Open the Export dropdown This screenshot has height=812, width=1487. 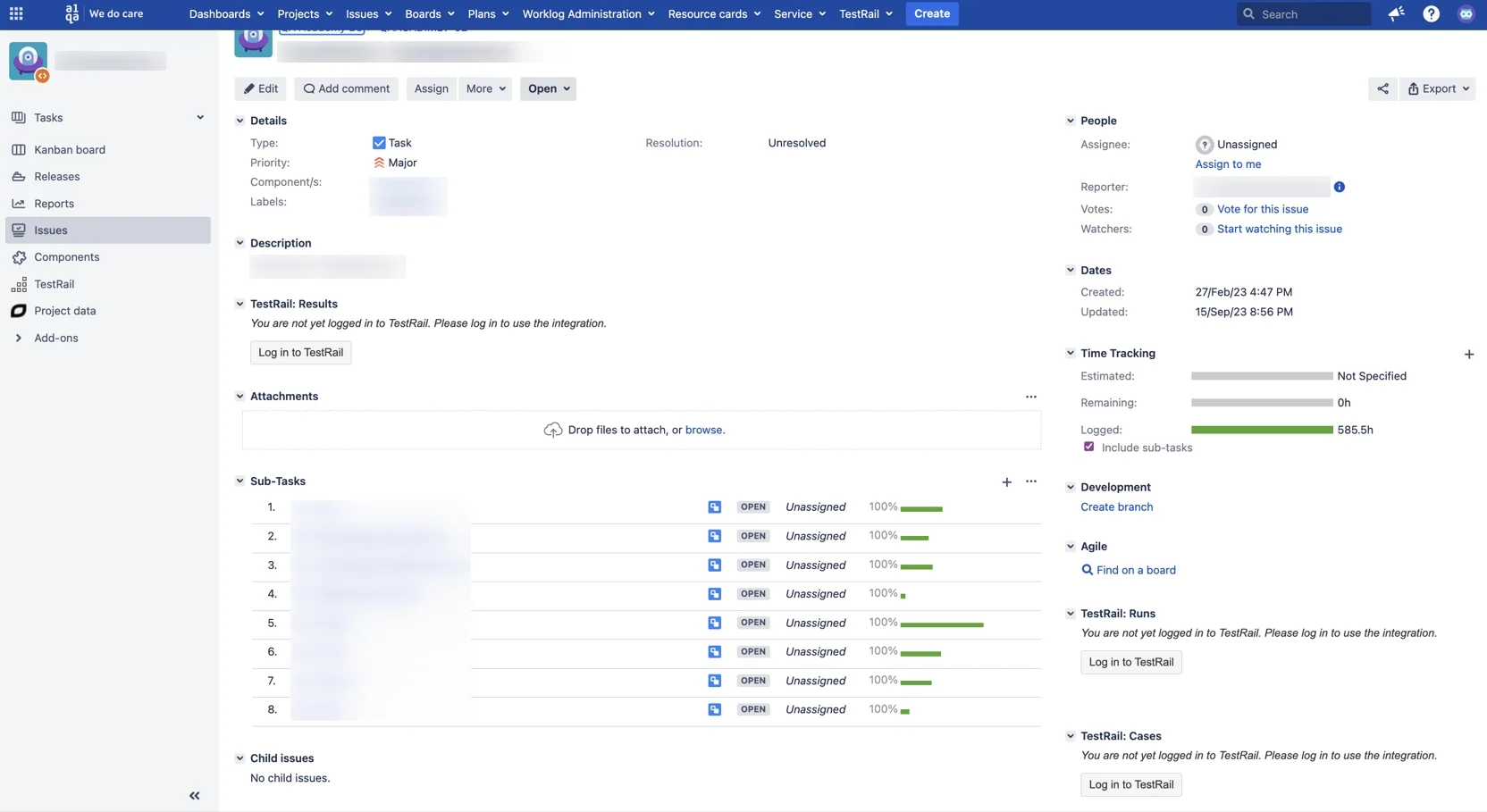point(1437,88)
